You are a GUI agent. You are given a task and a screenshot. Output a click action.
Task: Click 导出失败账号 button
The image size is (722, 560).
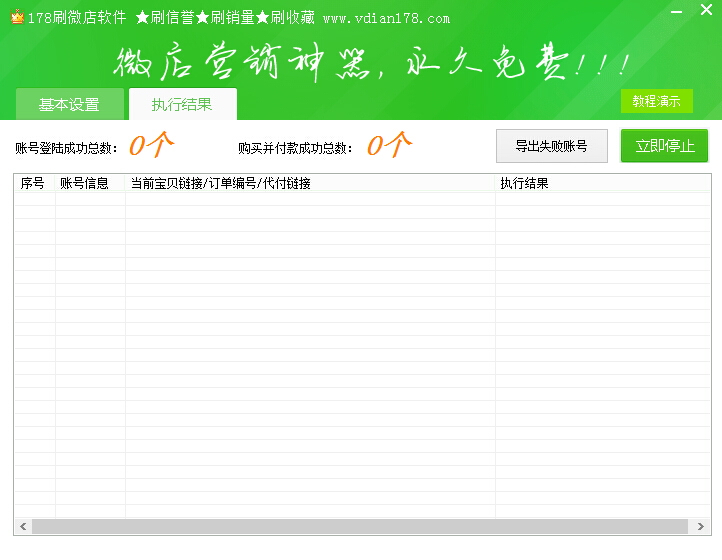(x=552, y=146)
